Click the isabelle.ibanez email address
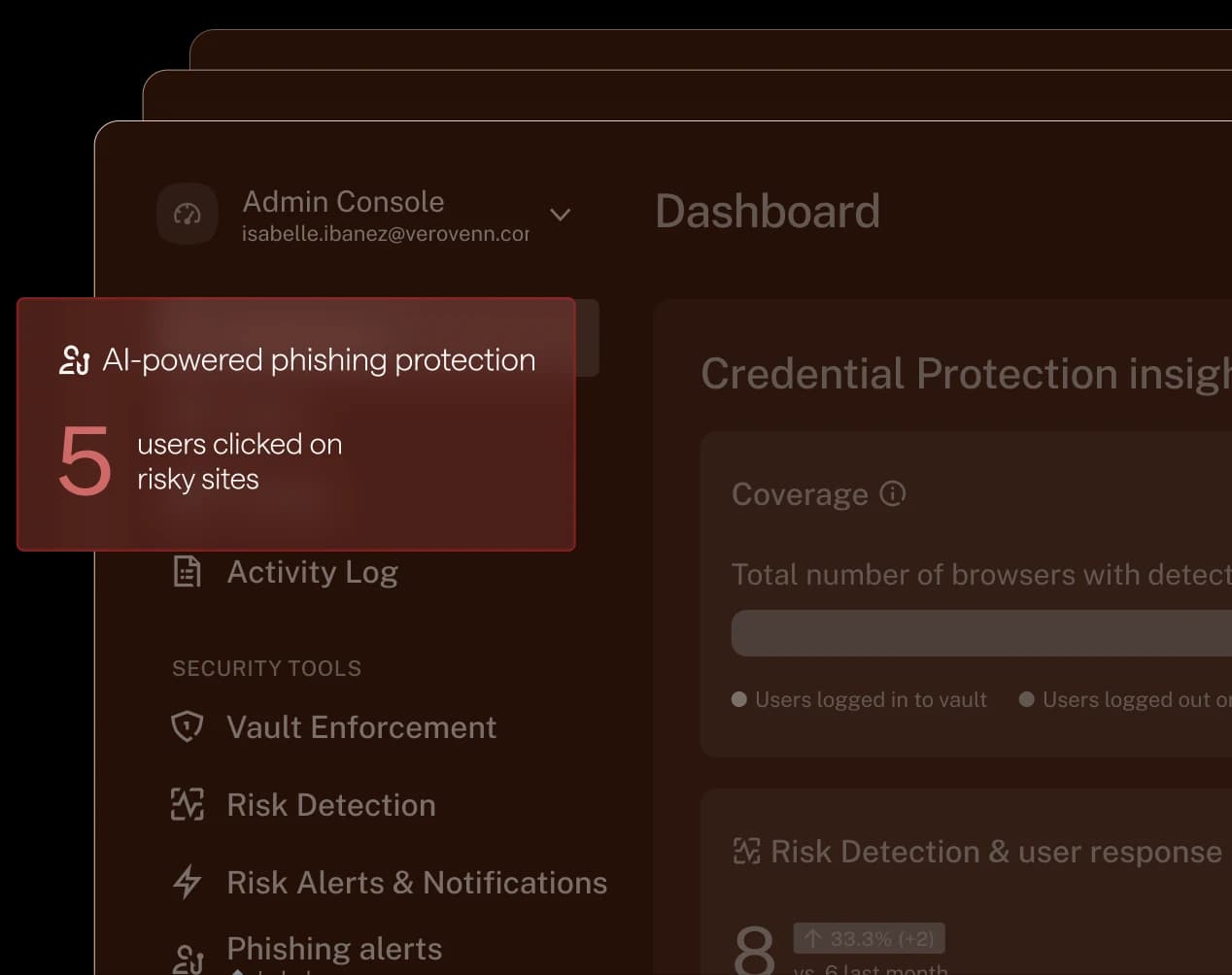This screenshot has width=1232, height=975. tap(386, 234)
